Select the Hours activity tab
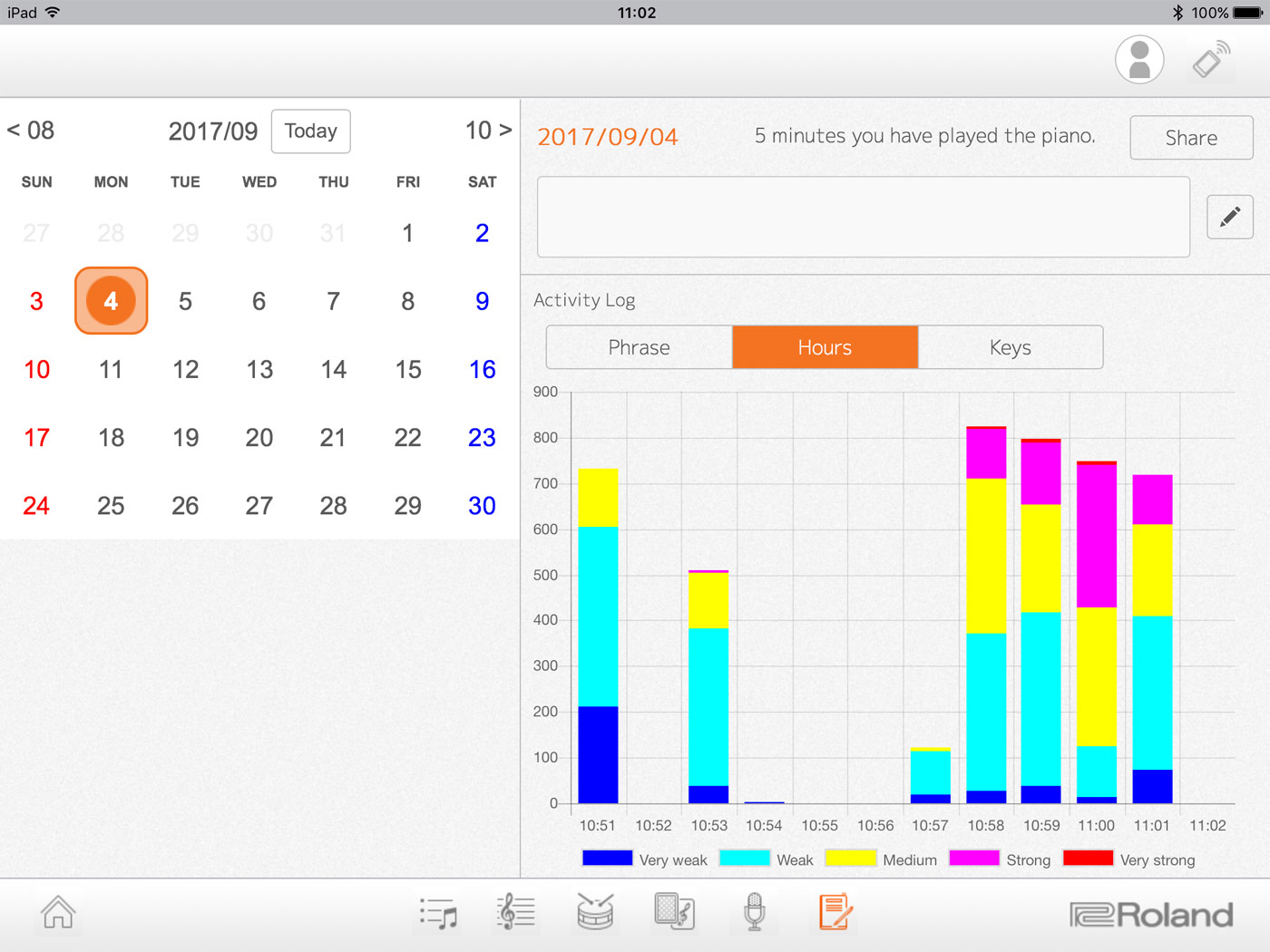This screenshot has height=952, width=1270. click(x=825, y=347)
